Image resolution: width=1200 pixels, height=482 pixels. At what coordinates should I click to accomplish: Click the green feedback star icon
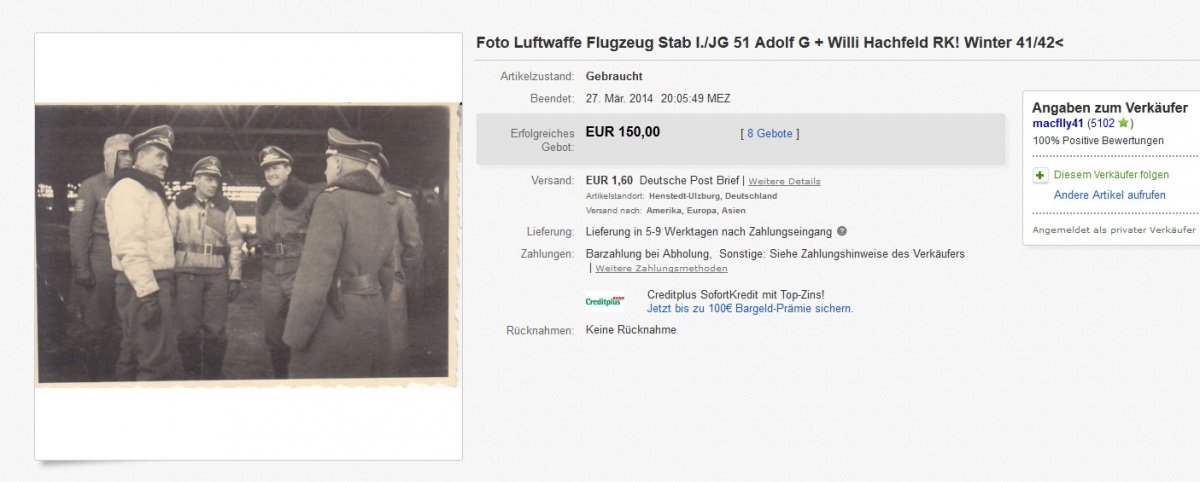coord(1124,123)
